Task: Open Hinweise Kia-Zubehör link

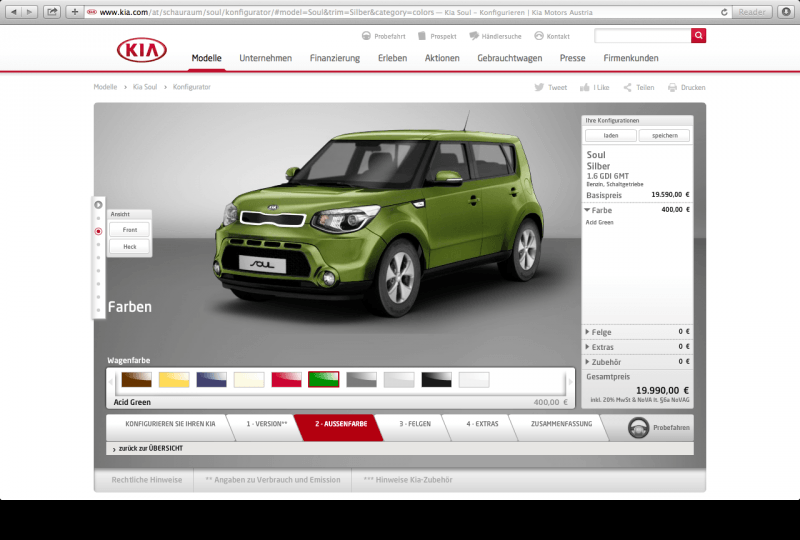Action: (x=408, y=480)
